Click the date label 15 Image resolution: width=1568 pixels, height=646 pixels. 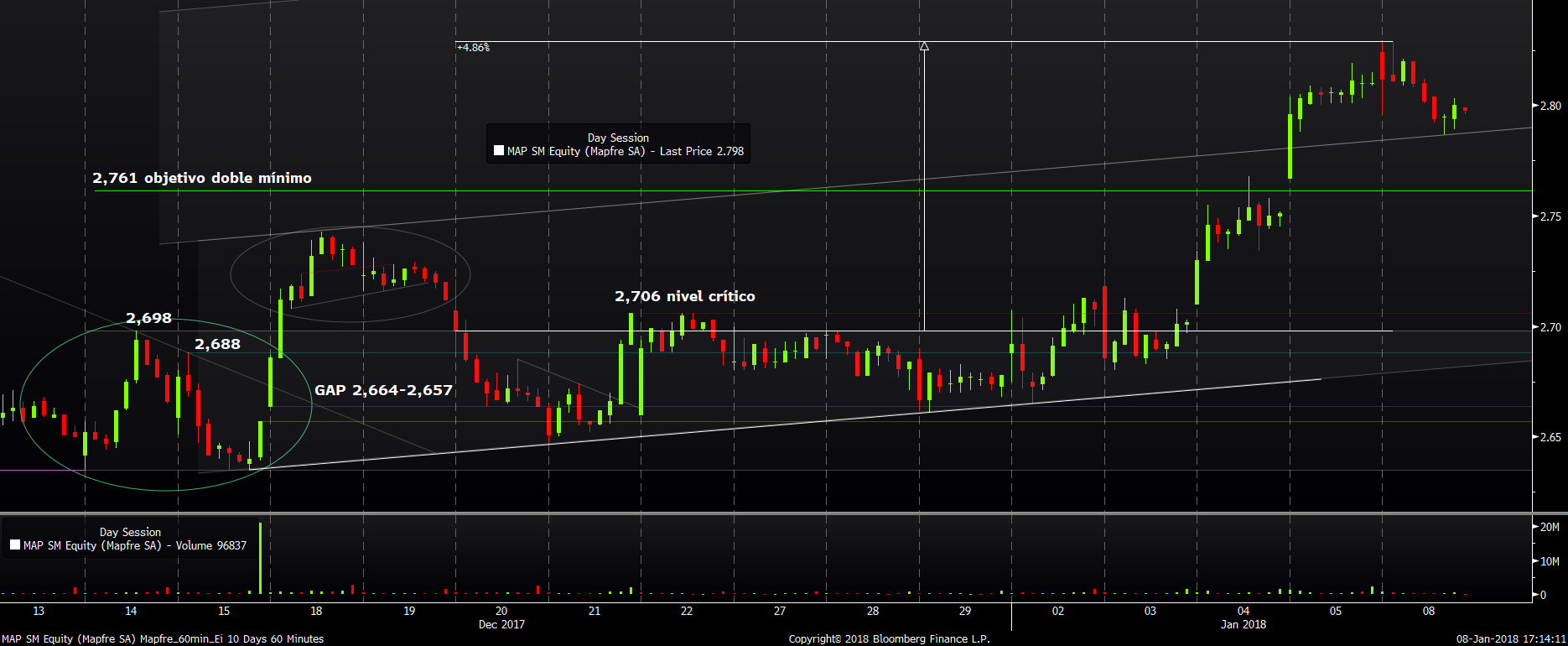[224, 611]
